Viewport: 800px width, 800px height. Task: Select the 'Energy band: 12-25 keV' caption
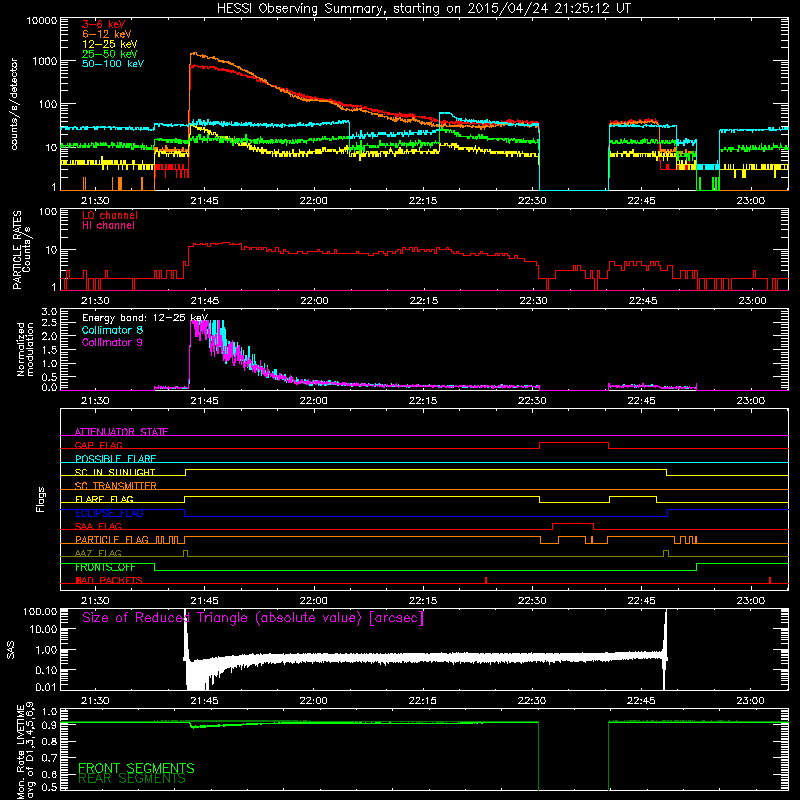tap(145, 318)
